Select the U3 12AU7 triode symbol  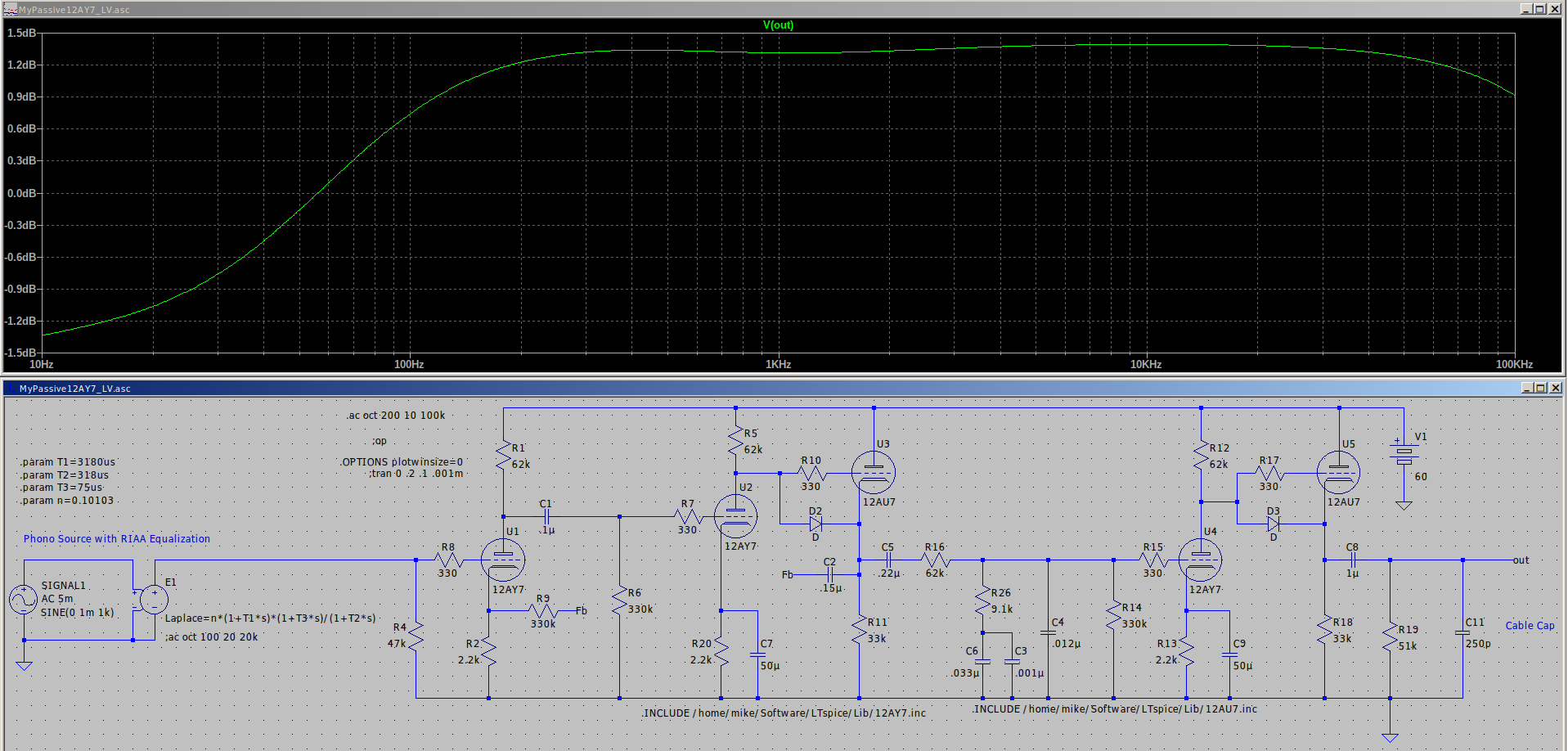pyautogui.click(x=873, y=472)
